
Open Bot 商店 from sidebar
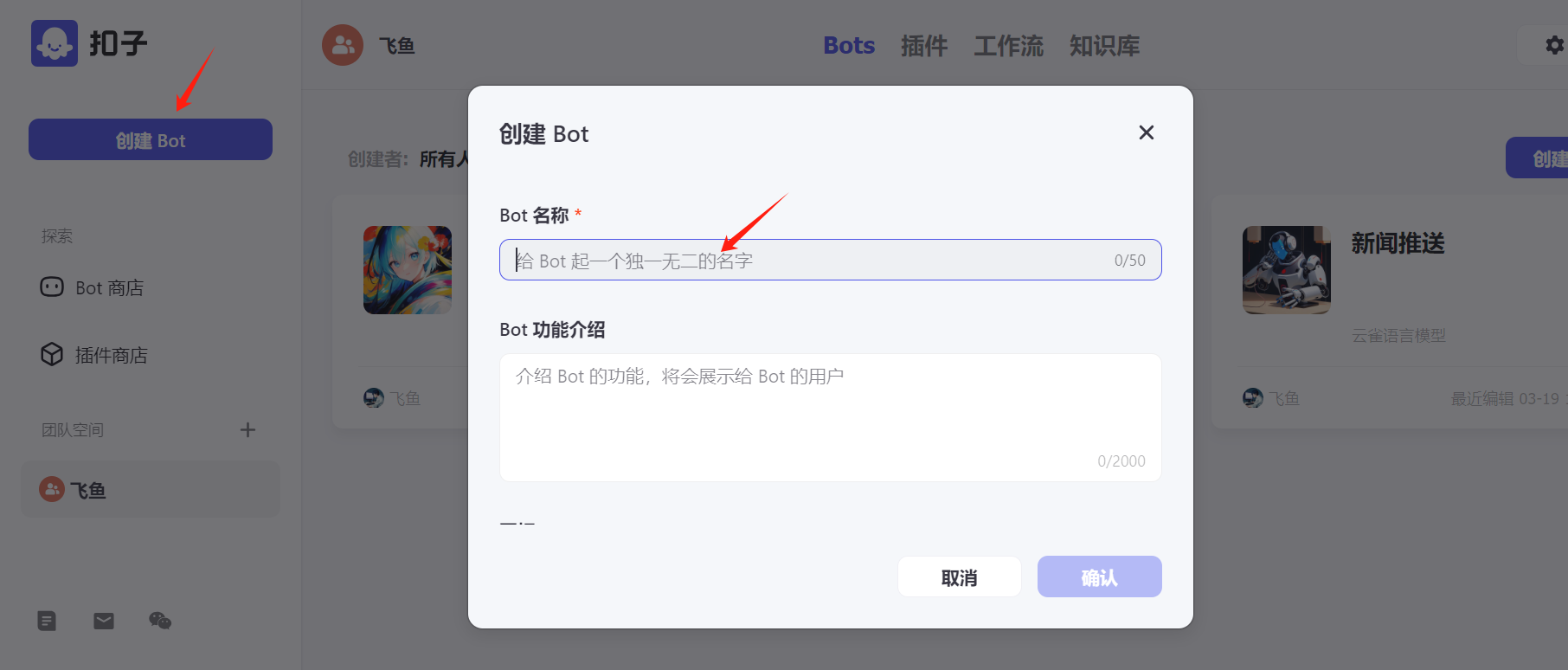[x=93, y=287]
